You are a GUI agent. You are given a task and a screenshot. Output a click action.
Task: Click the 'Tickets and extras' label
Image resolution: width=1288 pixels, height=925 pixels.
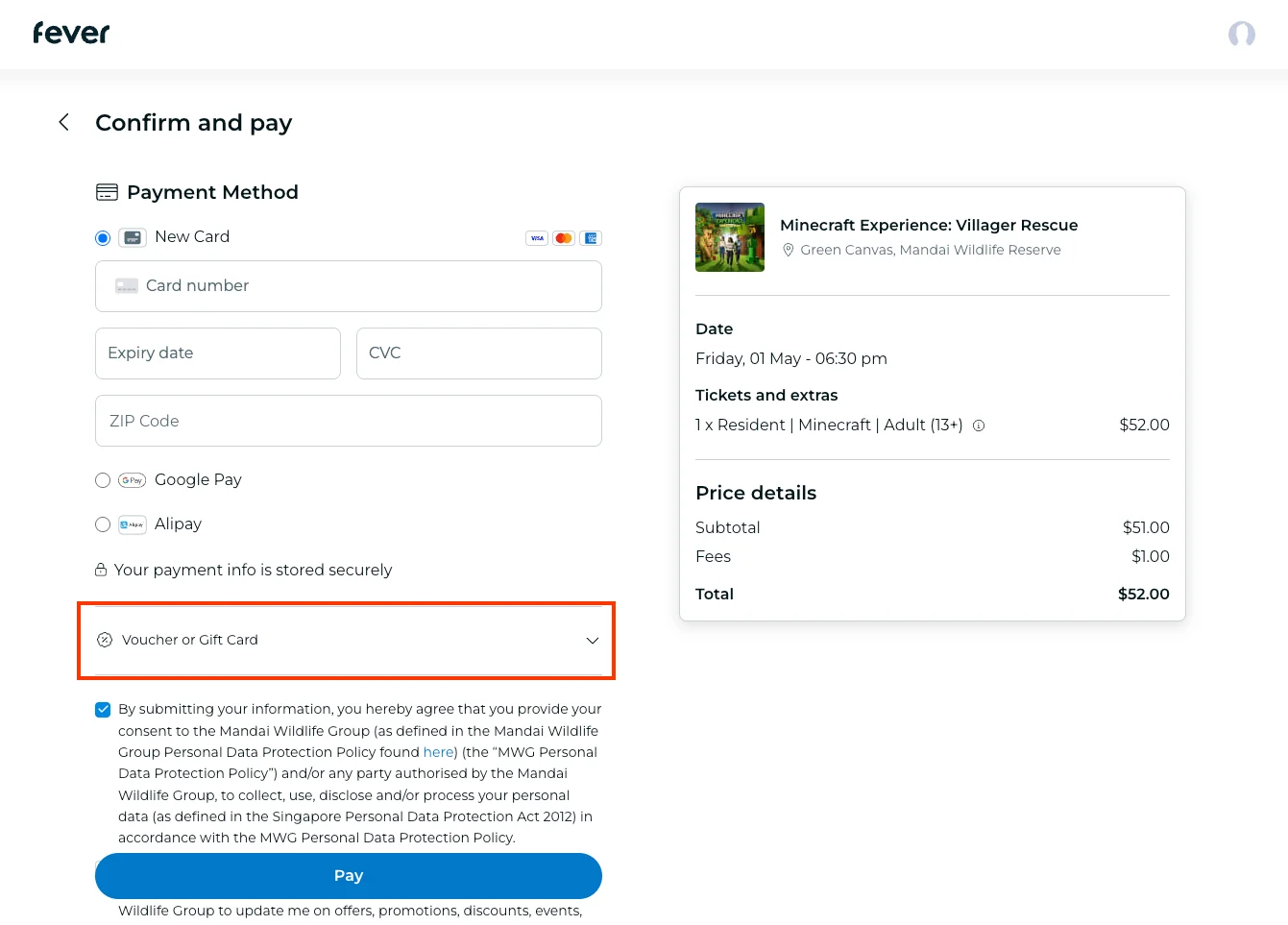[x=766, y=395]
